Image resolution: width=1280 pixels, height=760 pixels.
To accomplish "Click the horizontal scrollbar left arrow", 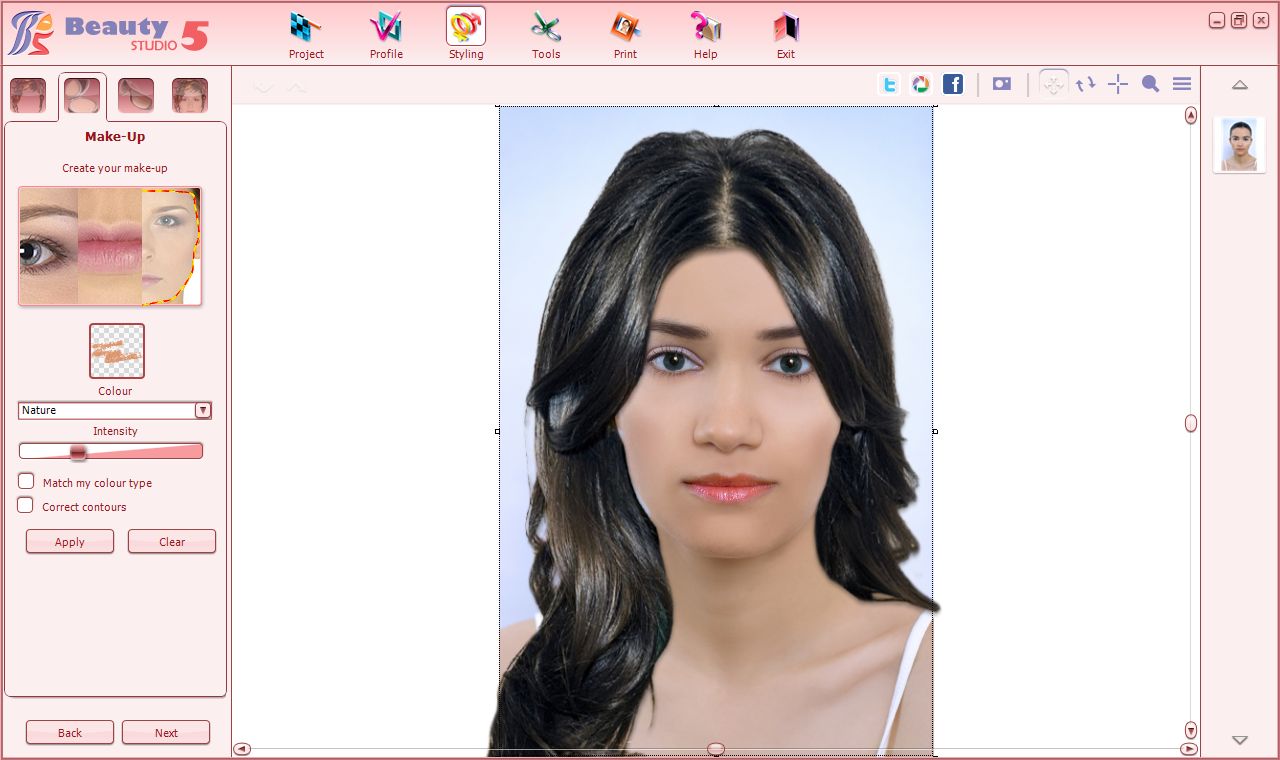I will (x=242, y=749).
